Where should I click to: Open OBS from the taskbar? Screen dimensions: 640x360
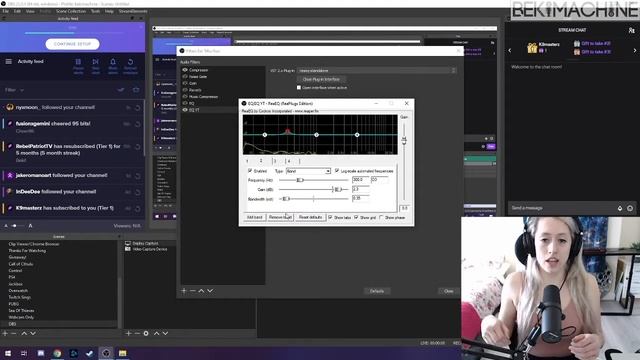[x=106, y=353]
